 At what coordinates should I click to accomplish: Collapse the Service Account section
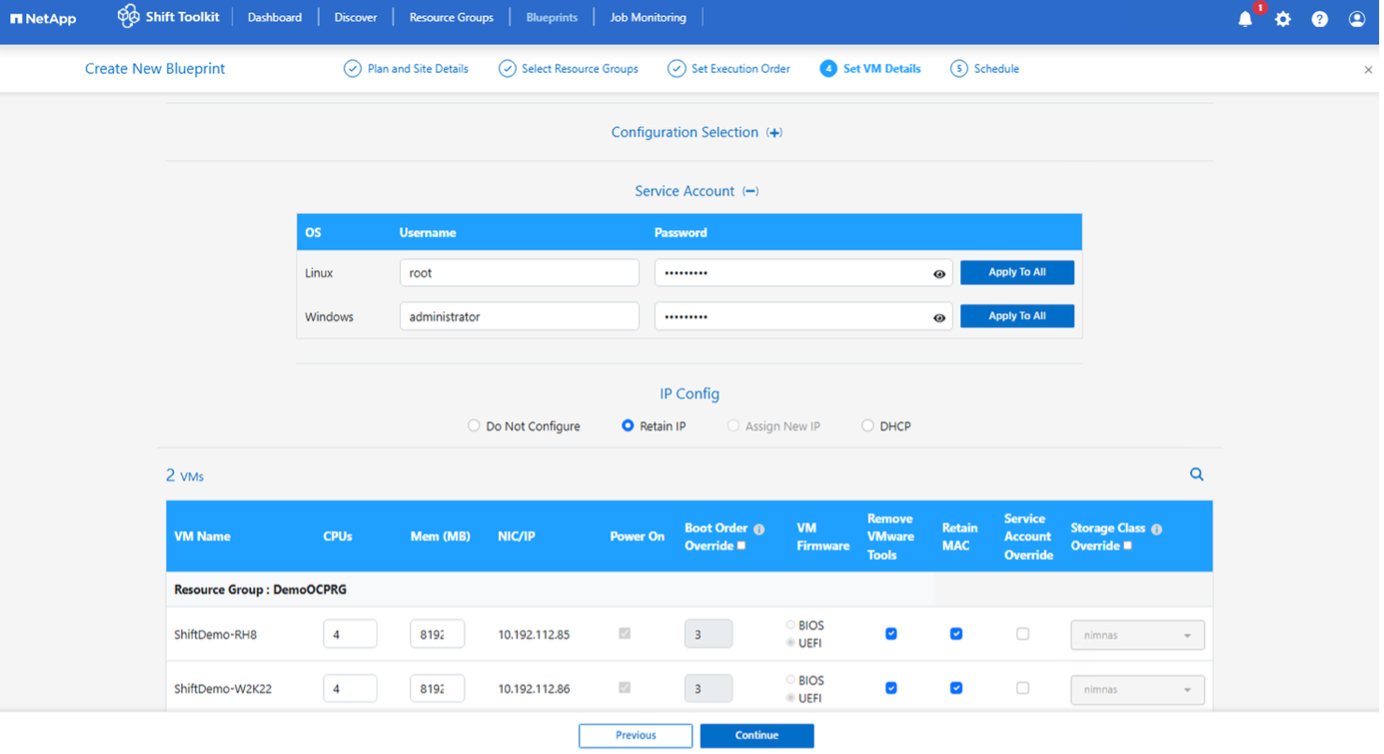[x=750, y=191]
